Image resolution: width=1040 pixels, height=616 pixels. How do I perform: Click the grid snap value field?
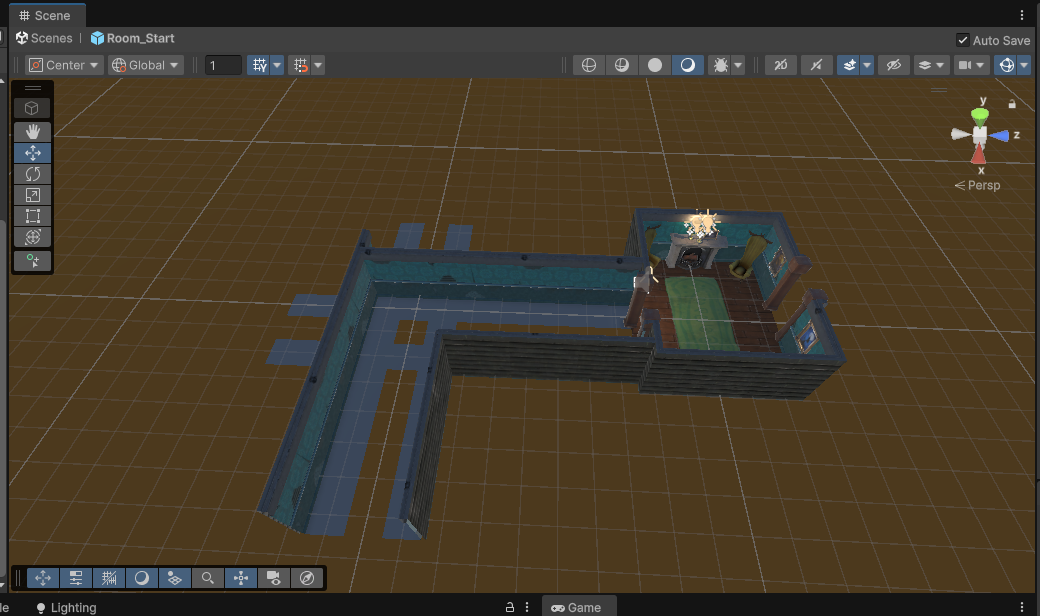point(223,65)
